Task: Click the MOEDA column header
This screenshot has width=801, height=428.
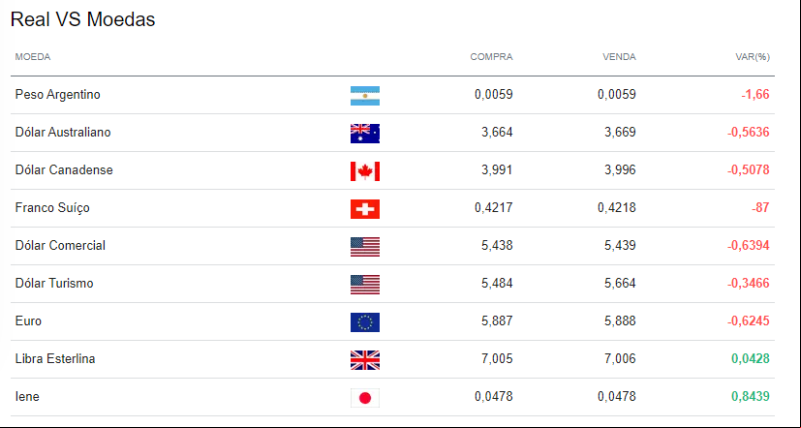Action: [33, 57]
